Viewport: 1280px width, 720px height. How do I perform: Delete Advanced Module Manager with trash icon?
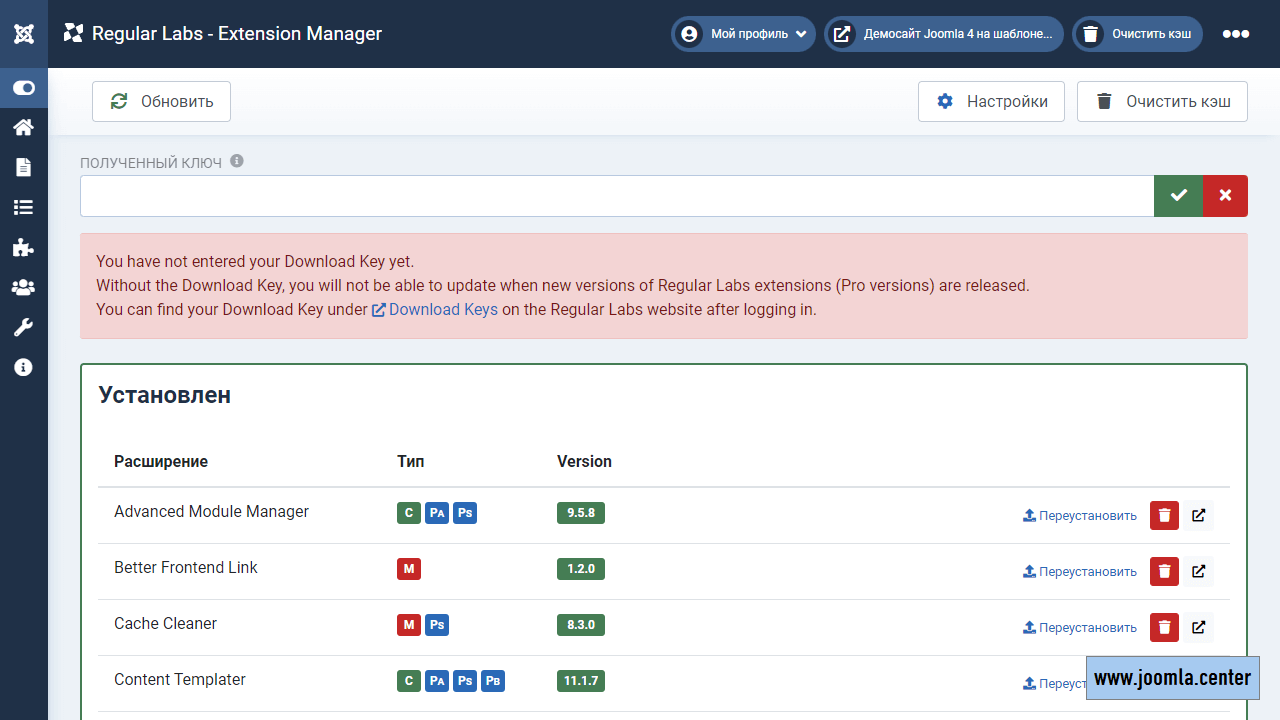[x=1164, y=516]
